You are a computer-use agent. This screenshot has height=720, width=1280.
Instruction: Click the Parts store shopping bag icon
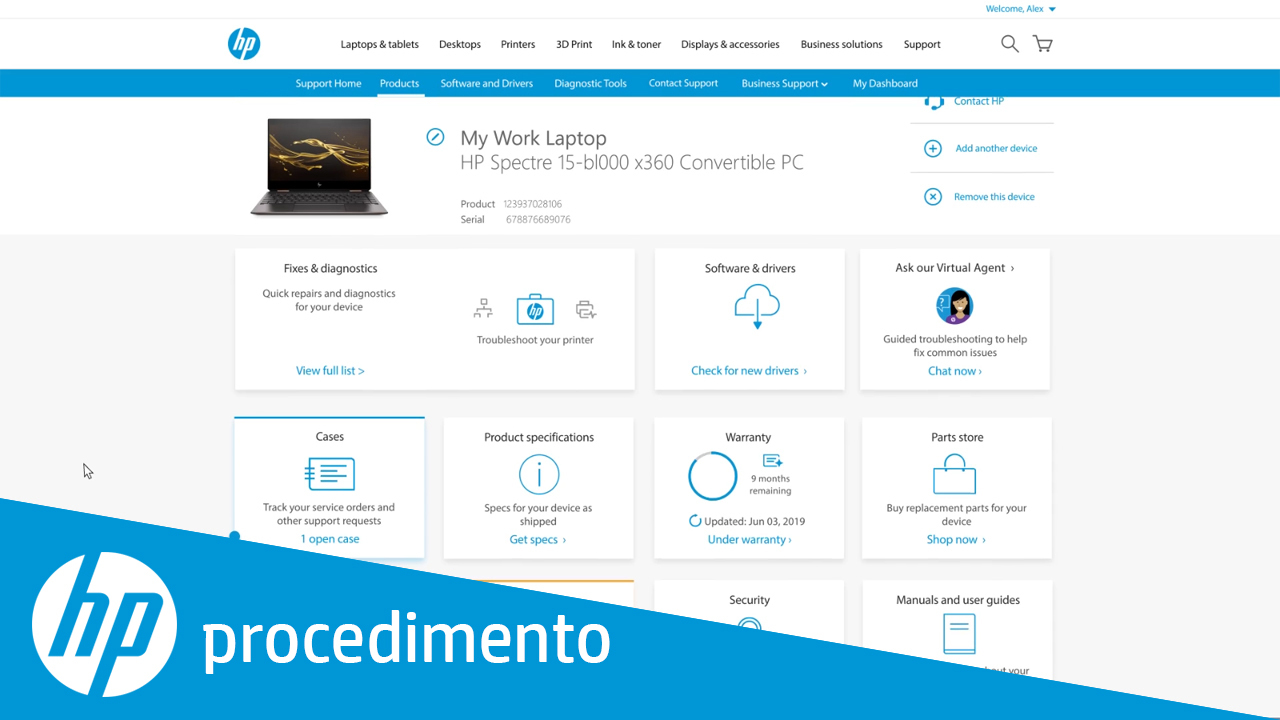954,474
